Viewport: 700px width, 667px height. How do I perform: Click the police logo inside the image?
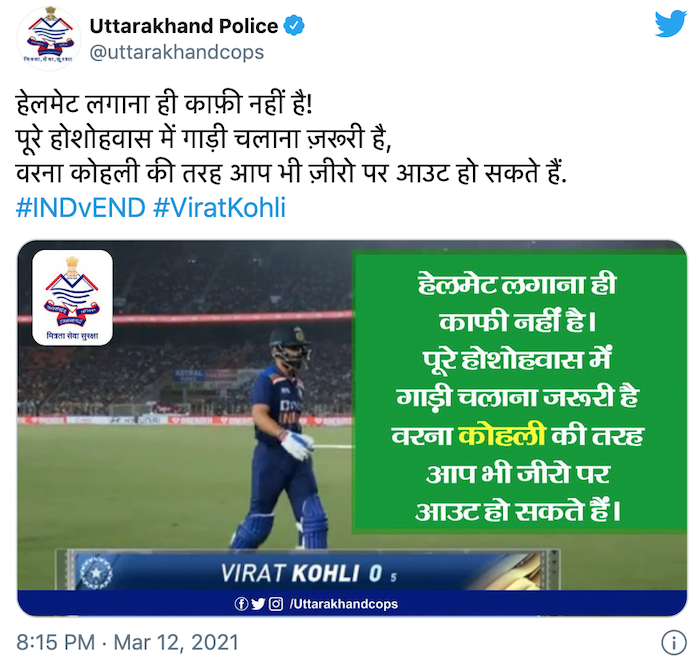point(72,298)
